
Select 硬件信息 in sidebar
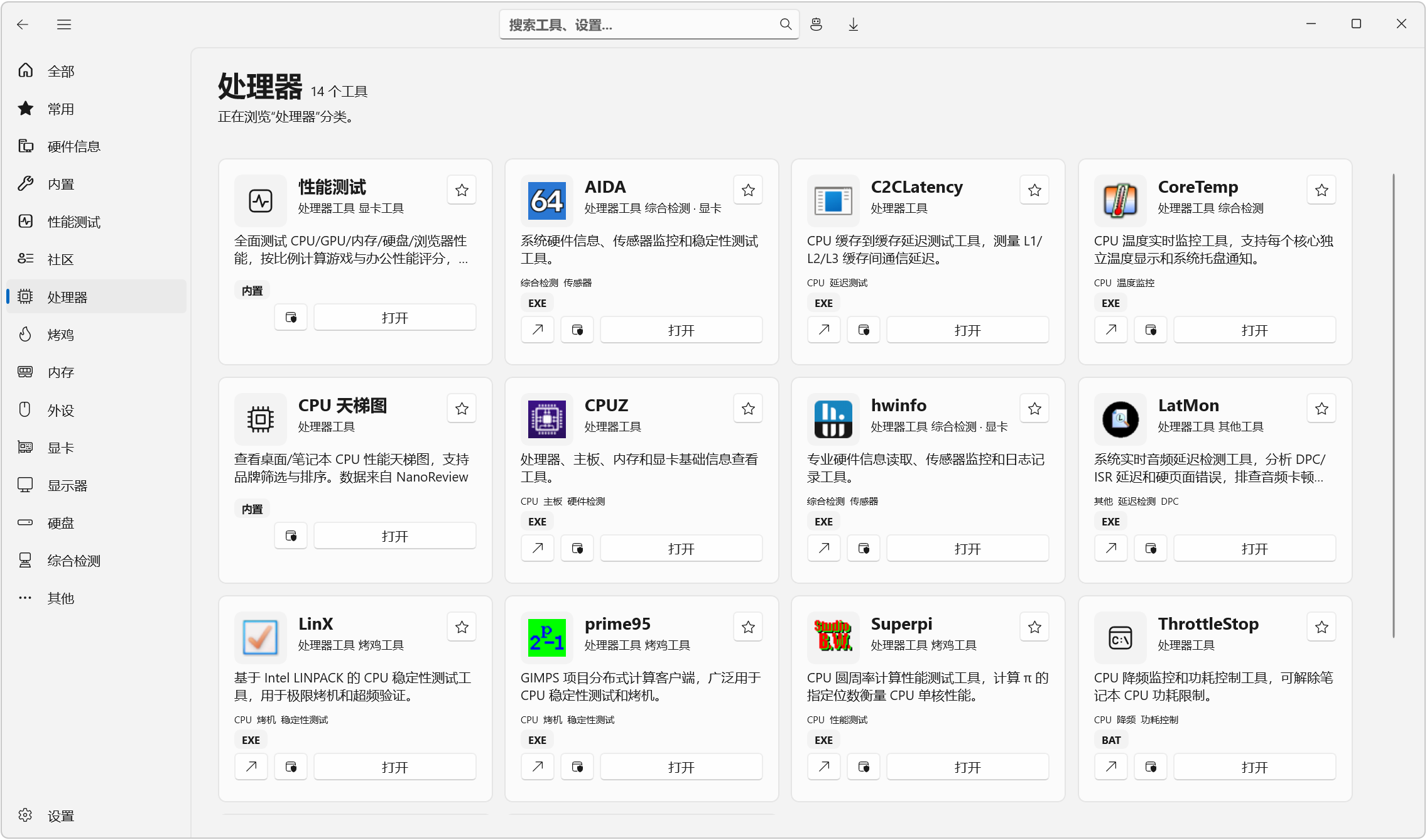(x=96, y=146)
